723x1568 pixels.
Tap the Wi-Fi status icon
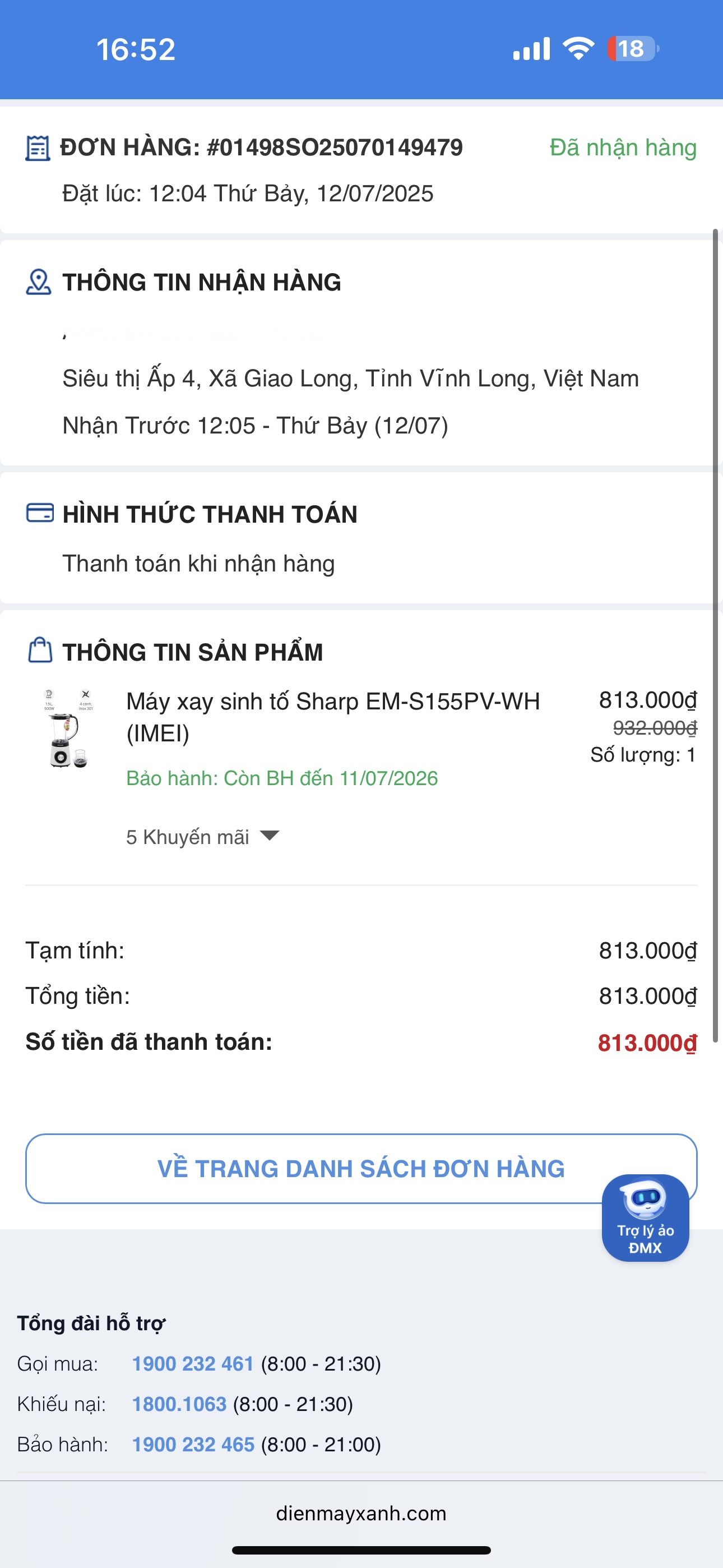(x=578, y=49)
